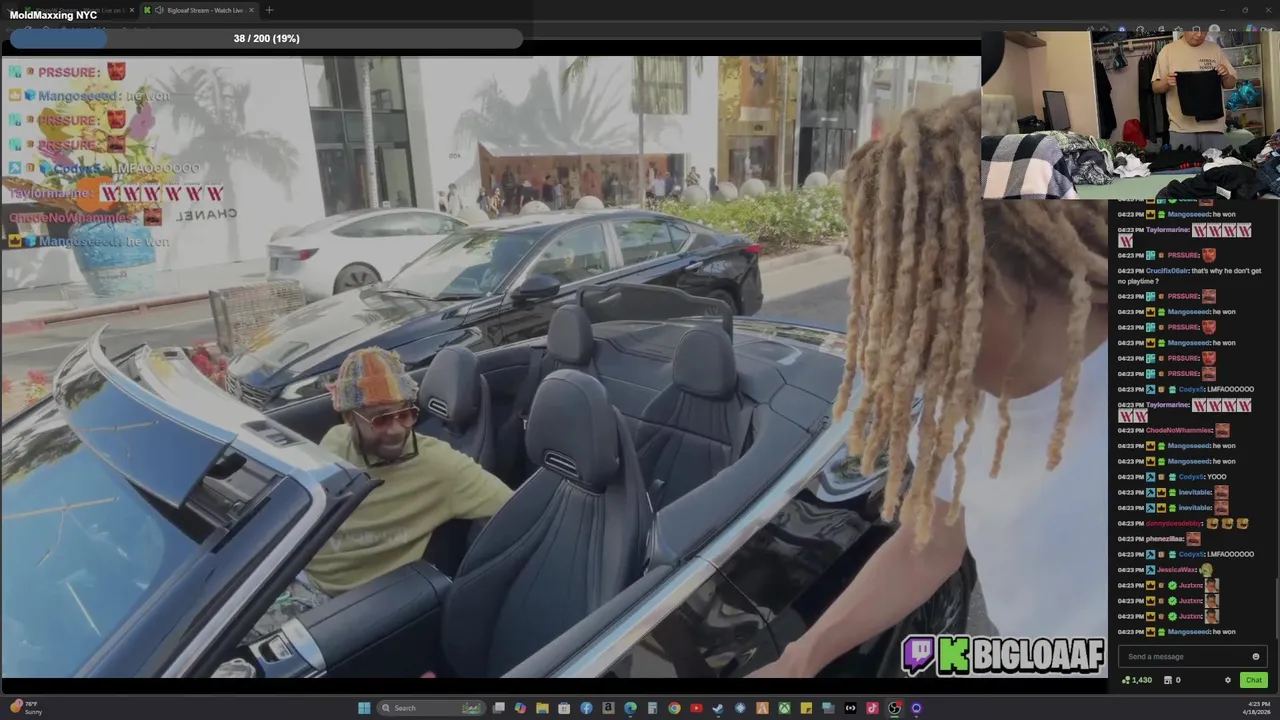This screenshot has width=1280, height=720.
Task: Open Task View on the taskbar
Action: tap(499, 708)
